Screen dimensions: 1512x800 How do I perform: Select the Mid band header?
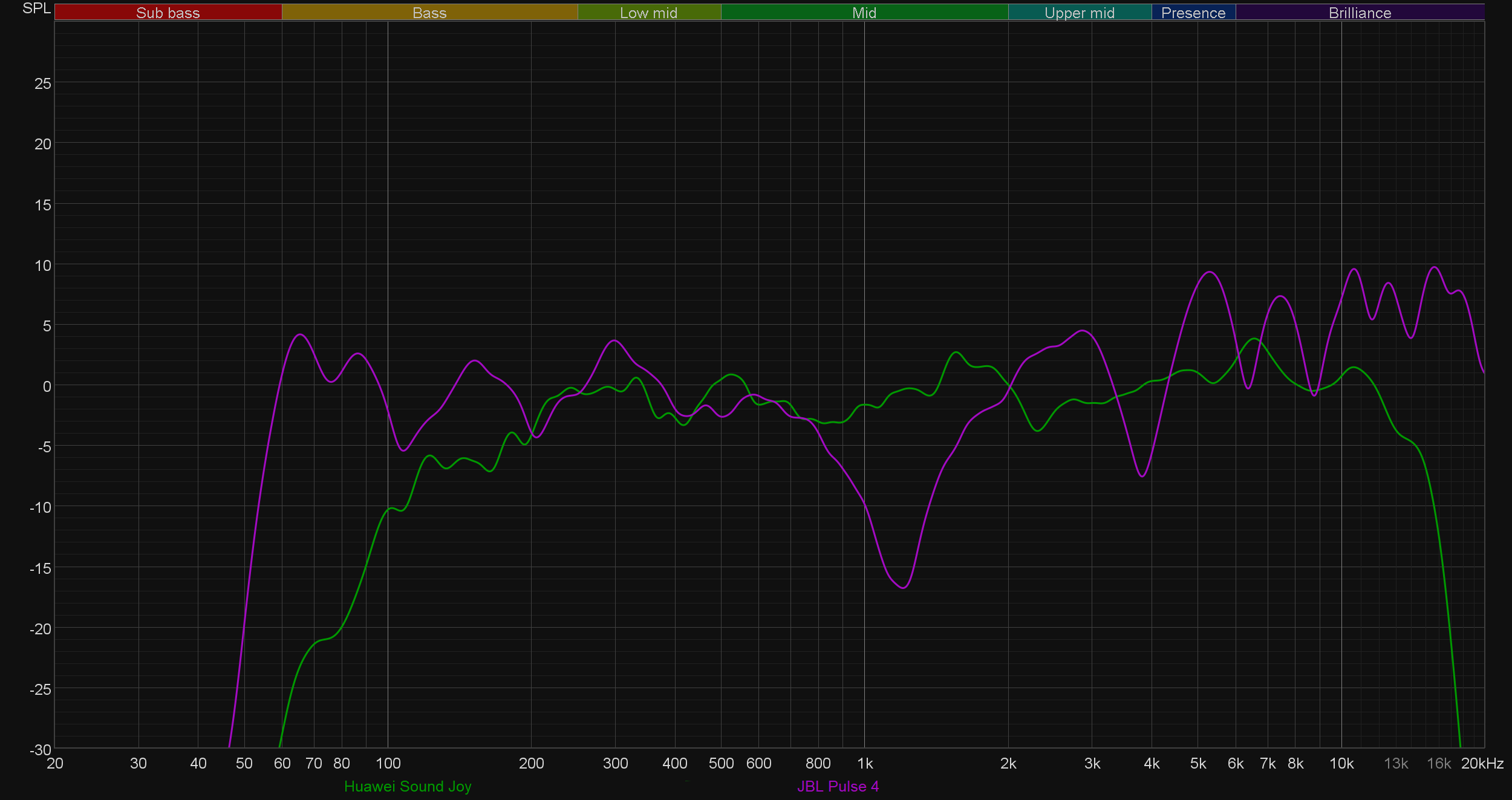click(x=864, y=13)
